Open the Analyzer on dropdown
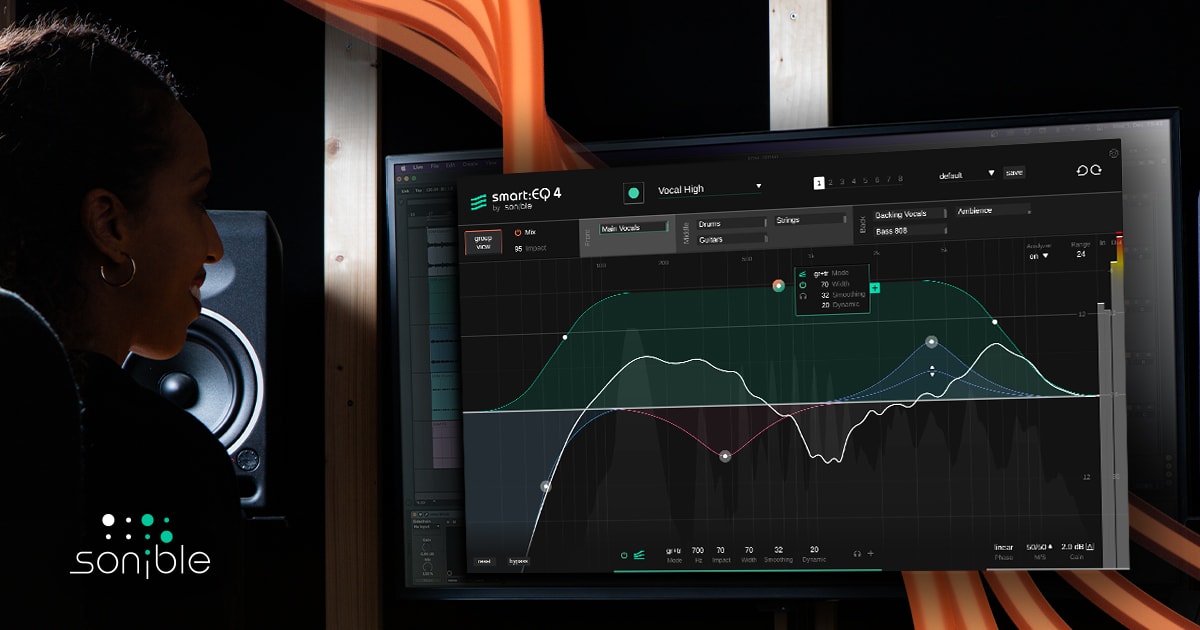 pos(1036,256)
